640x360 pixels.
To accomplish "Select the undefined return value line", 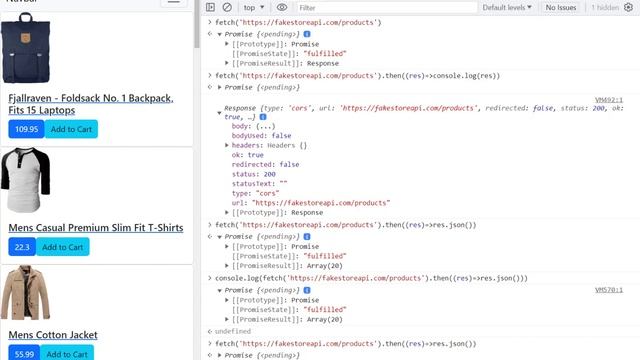I will coord(233,331).
